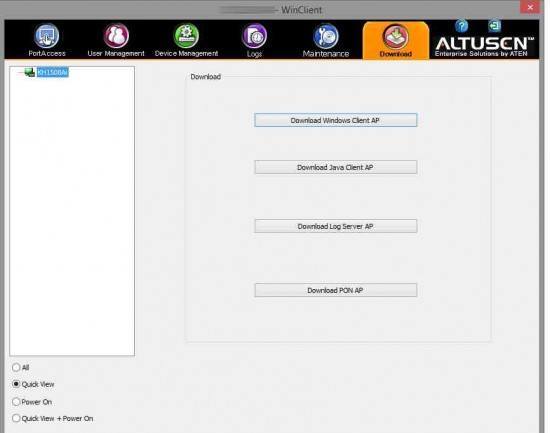The height and width of the screenshot is (433, 550).
Task: Click the blue help question mark icon
Action: [461, 26]
